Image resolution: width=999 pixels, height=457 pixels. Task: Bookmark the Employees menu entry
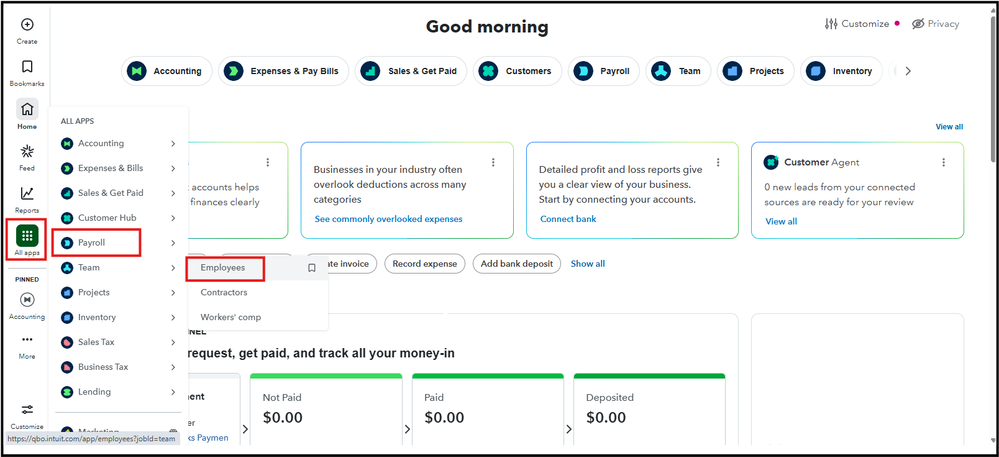coord(312,268)
